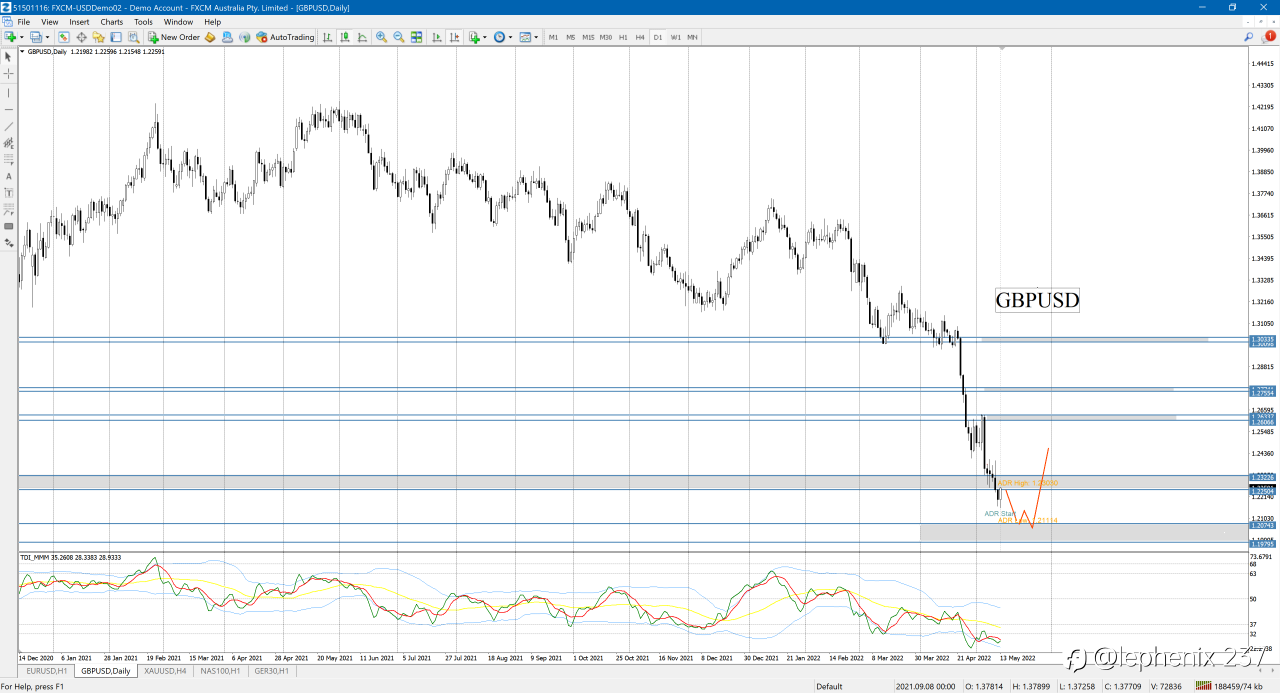This screenshot has height=693, width=1280.
Task: Switch to M1 timeframe
Action: tap(553, 37)
